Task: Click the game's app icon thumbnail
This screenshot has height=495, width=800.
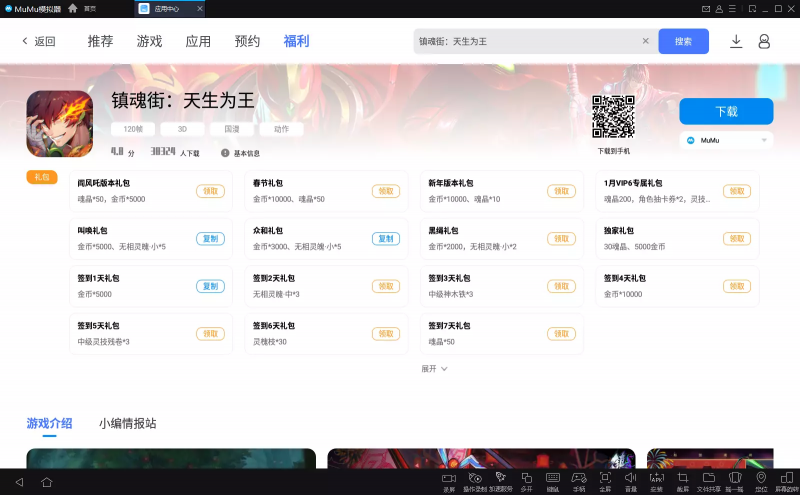Action: point(60,123)
